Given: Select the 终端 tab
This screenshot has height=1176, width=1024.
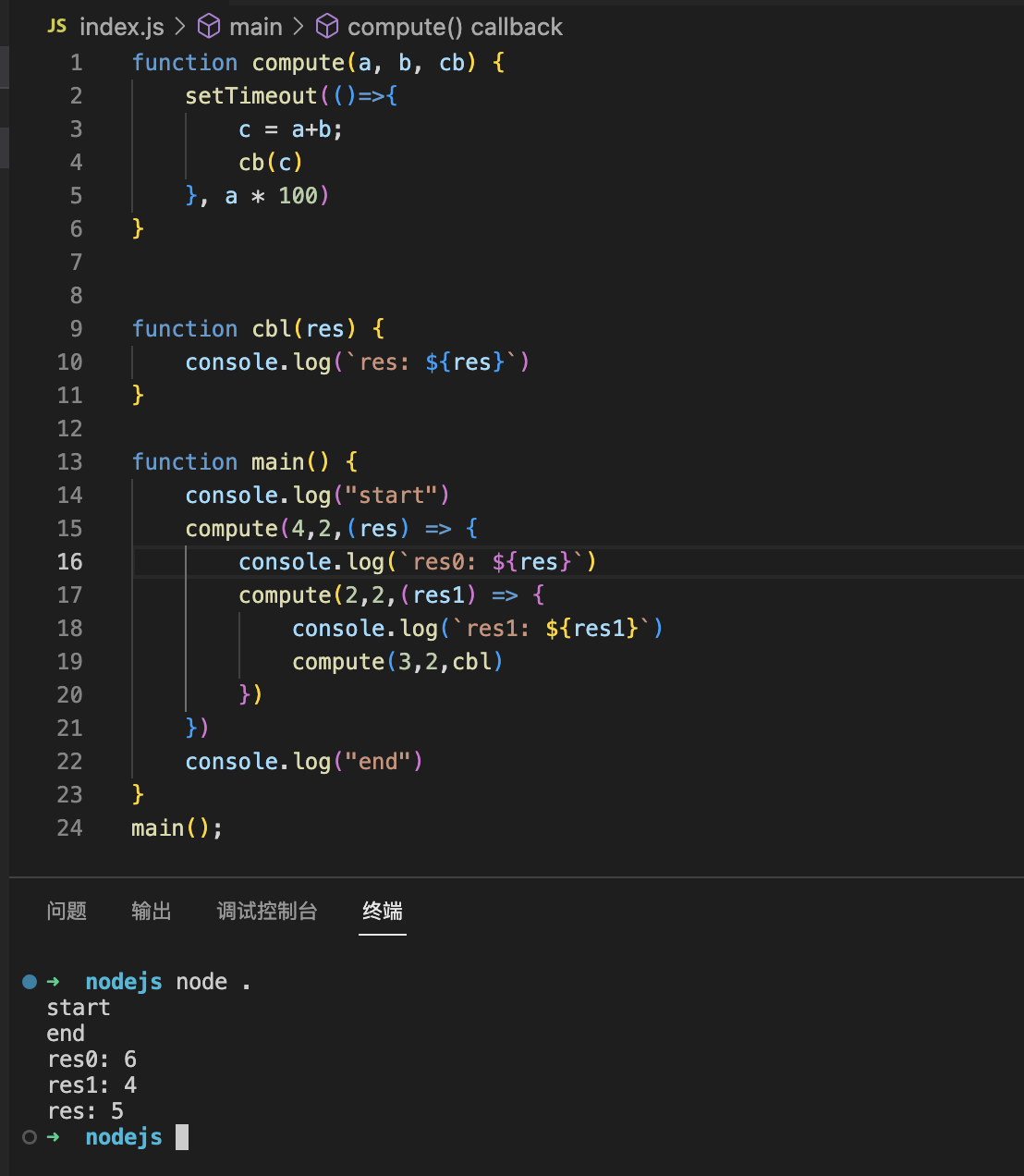Looking at the screenshot, I should pos(383,912).
